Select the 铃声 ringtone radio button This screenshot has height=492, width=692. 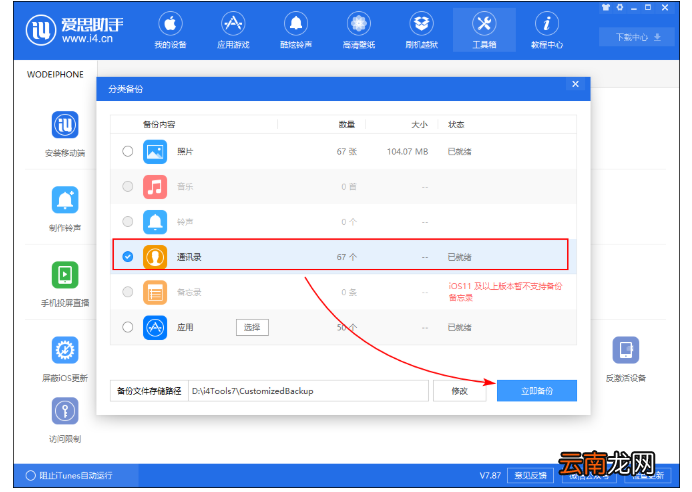pos(128,221)
